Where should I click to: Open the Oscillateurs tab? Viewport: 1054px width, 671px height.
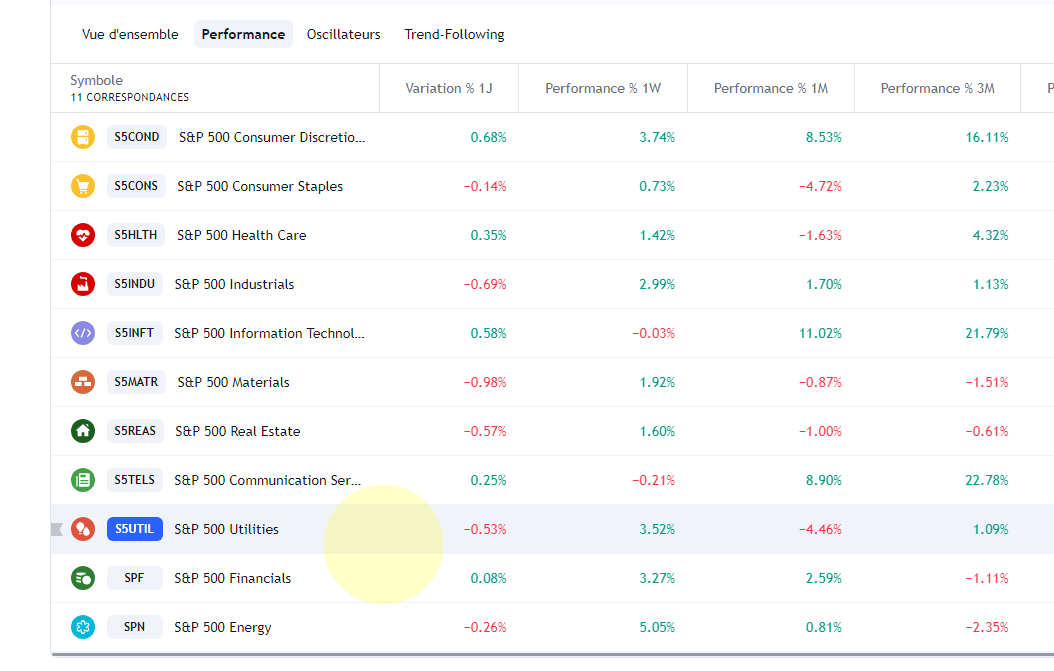(343, 34)
